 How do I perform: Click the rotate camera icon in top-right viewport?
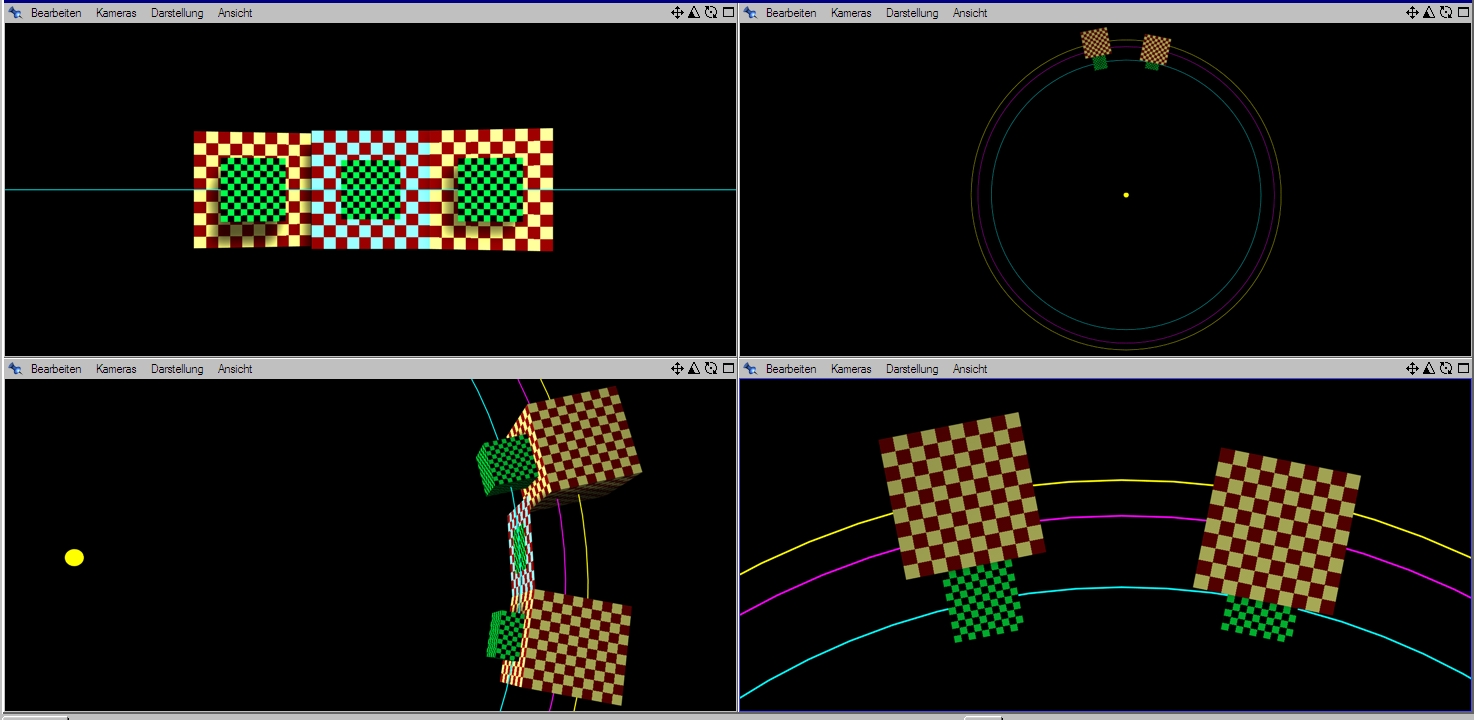[1446, 13]
